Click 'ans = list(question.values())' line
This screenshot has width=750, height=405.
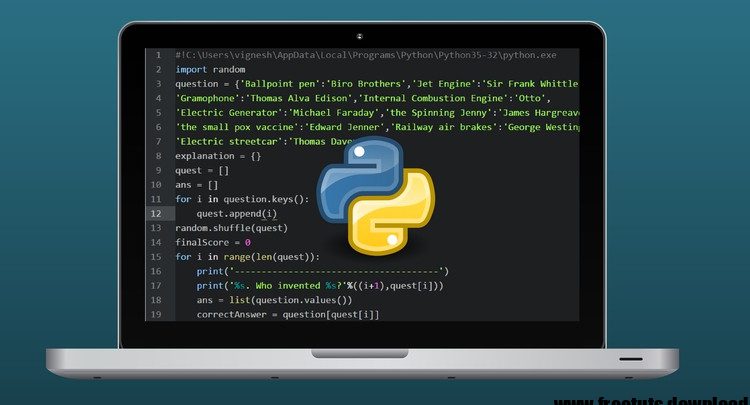[x=275, y=300]
